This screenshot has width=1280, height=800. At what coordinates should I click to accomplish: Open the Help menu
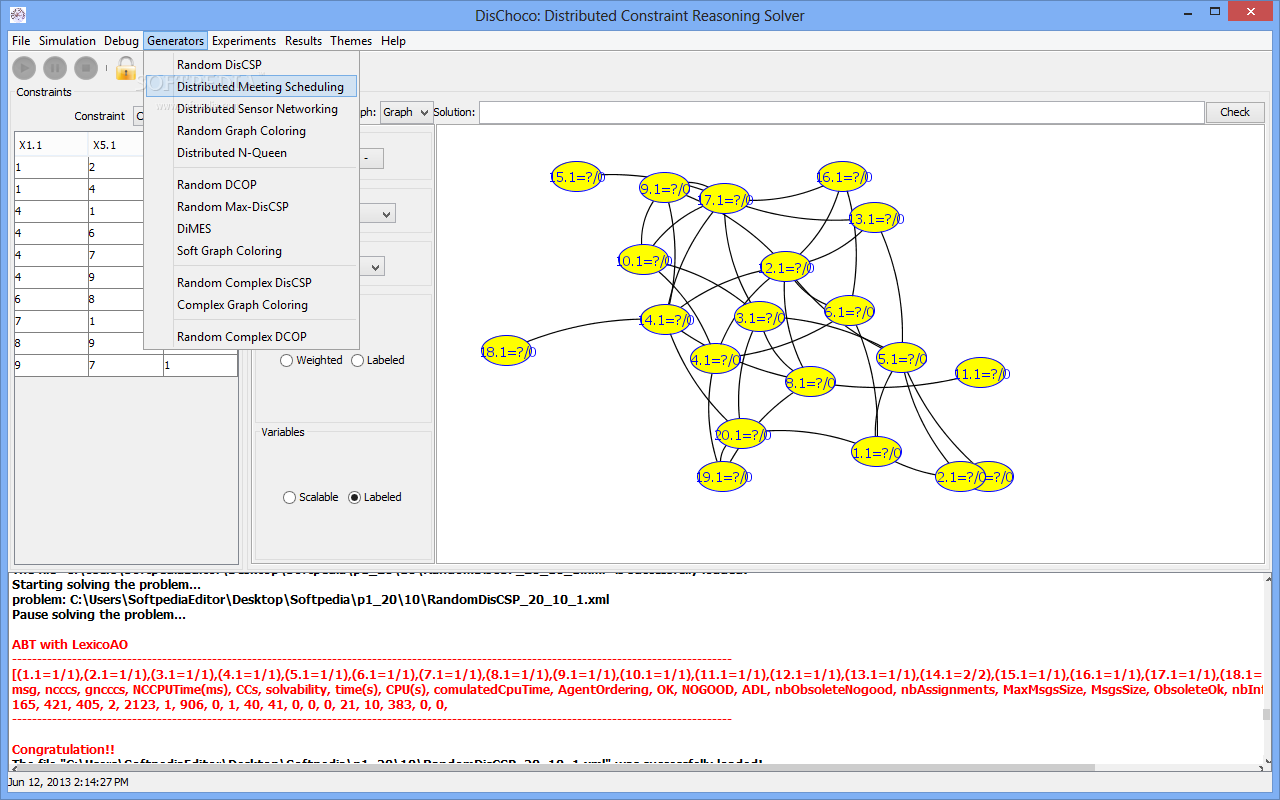point(393,41)
